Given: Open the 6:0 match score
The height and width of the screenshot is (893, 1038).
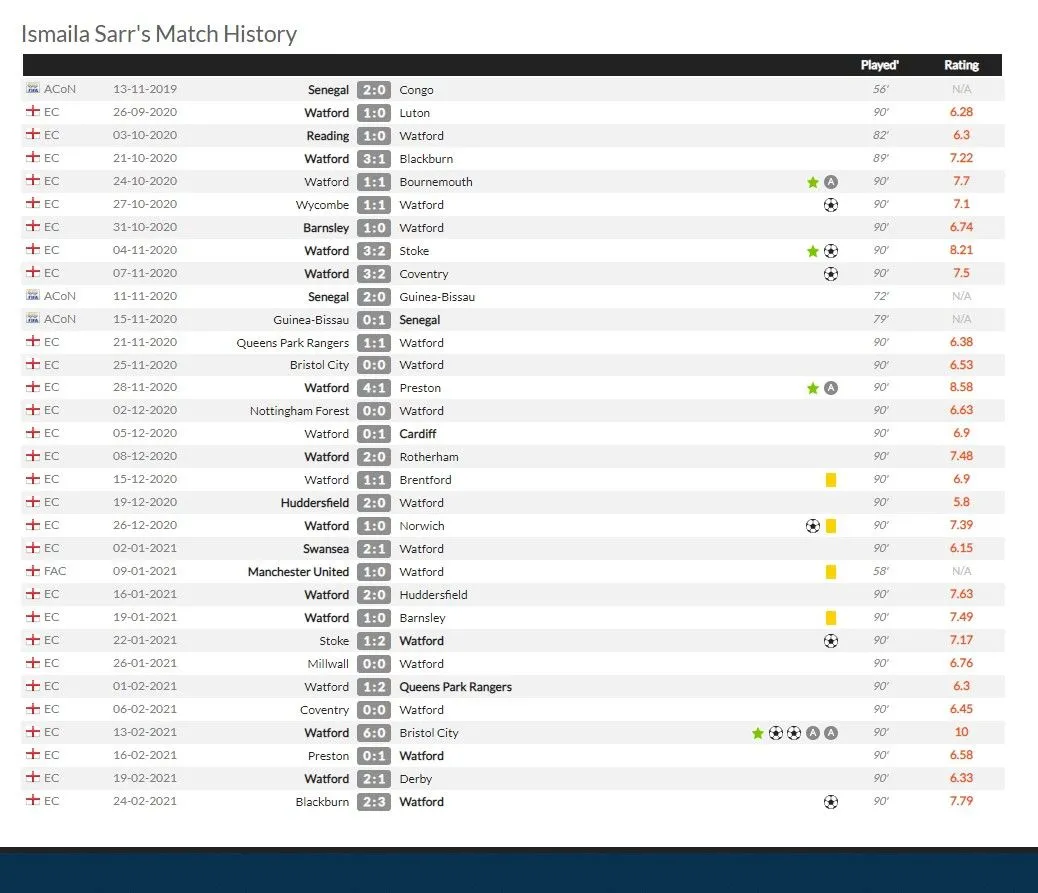Looking at the screenshot, I should (x=373, y=733).
